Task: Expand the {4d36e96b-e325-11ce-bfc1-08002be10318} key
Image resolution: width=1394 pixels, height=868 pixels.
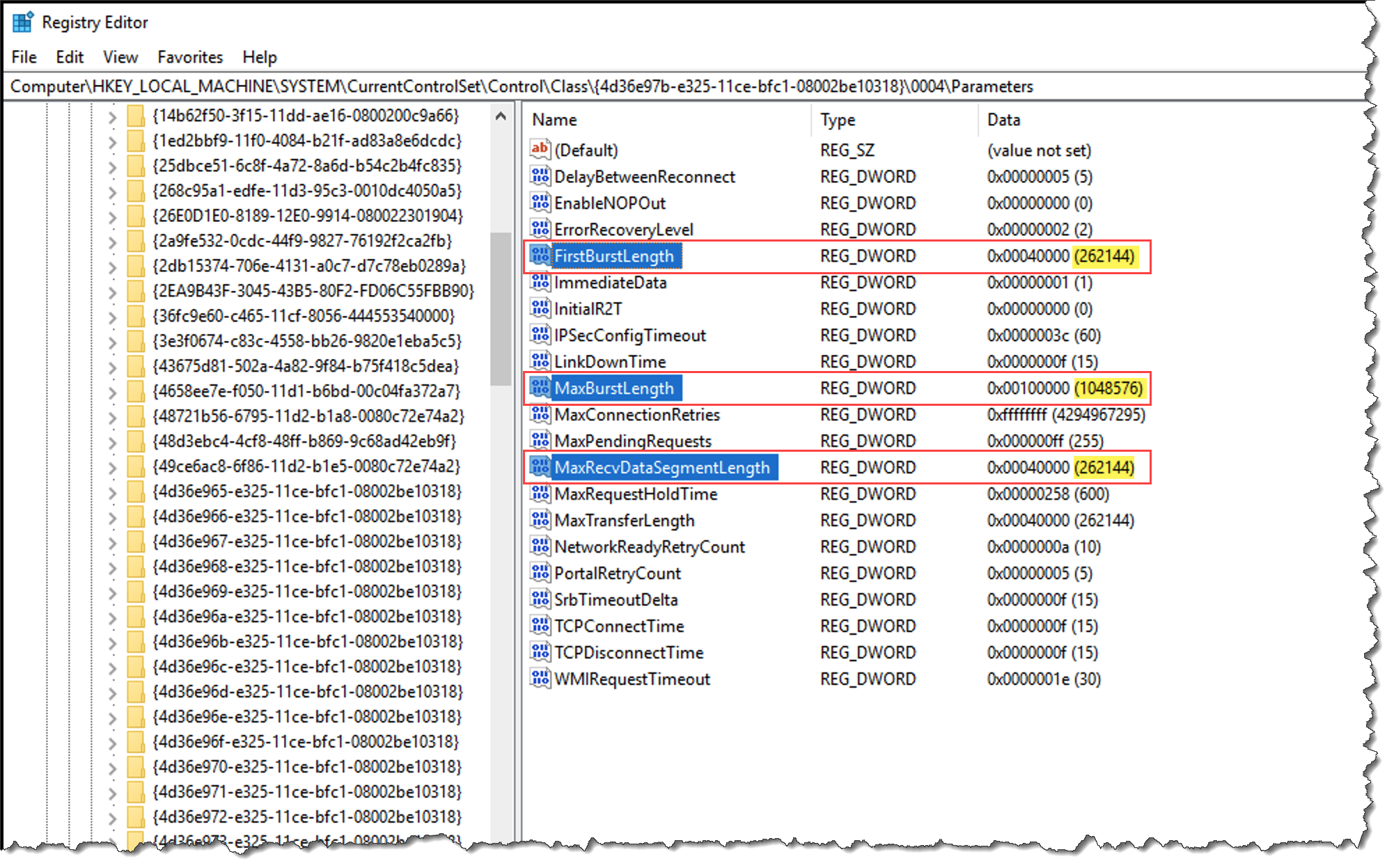Action: (112, 642)
